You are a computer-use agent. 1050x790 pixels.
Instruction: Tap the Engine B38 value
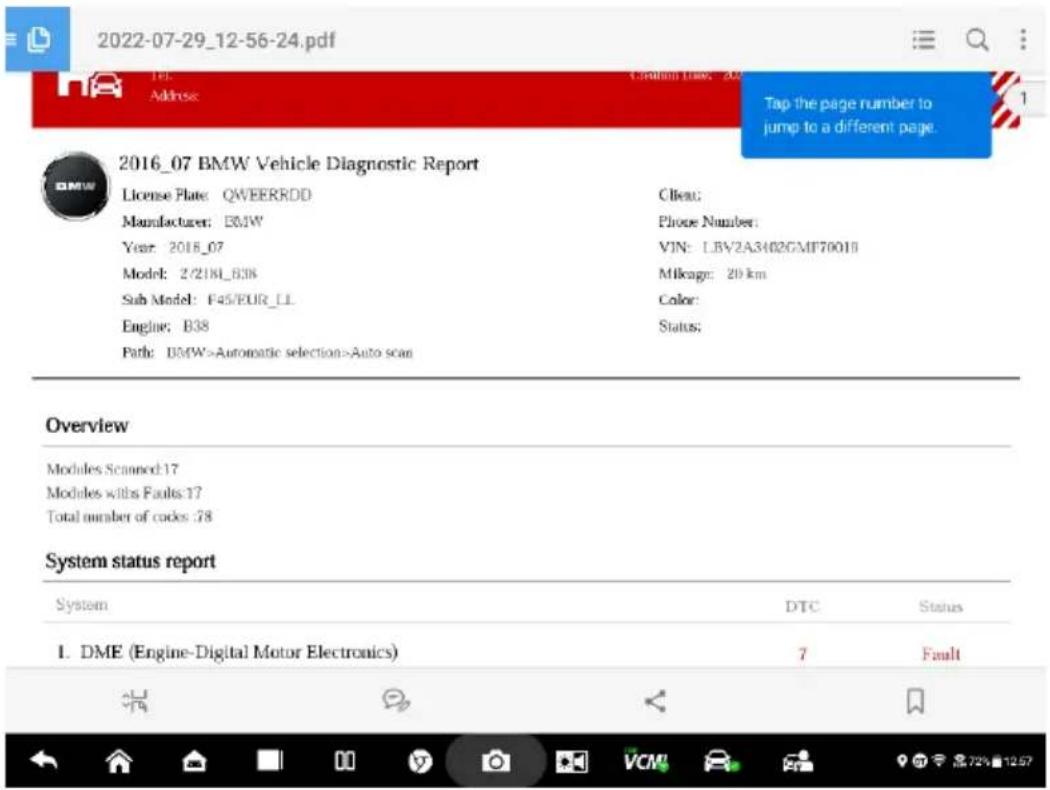pyautogui.click(x=196, y=326)
